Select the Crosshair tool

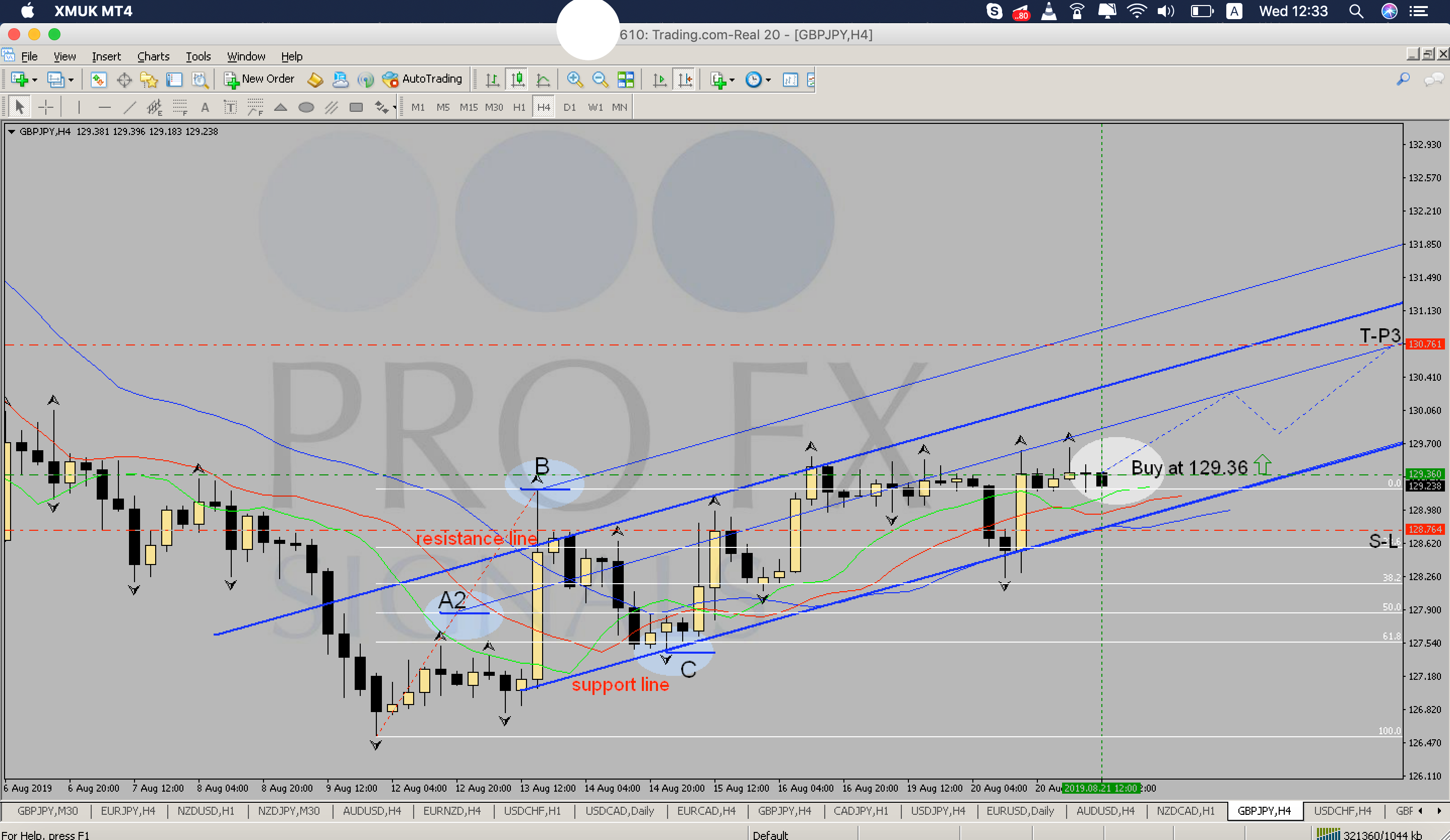click(46, 107)
